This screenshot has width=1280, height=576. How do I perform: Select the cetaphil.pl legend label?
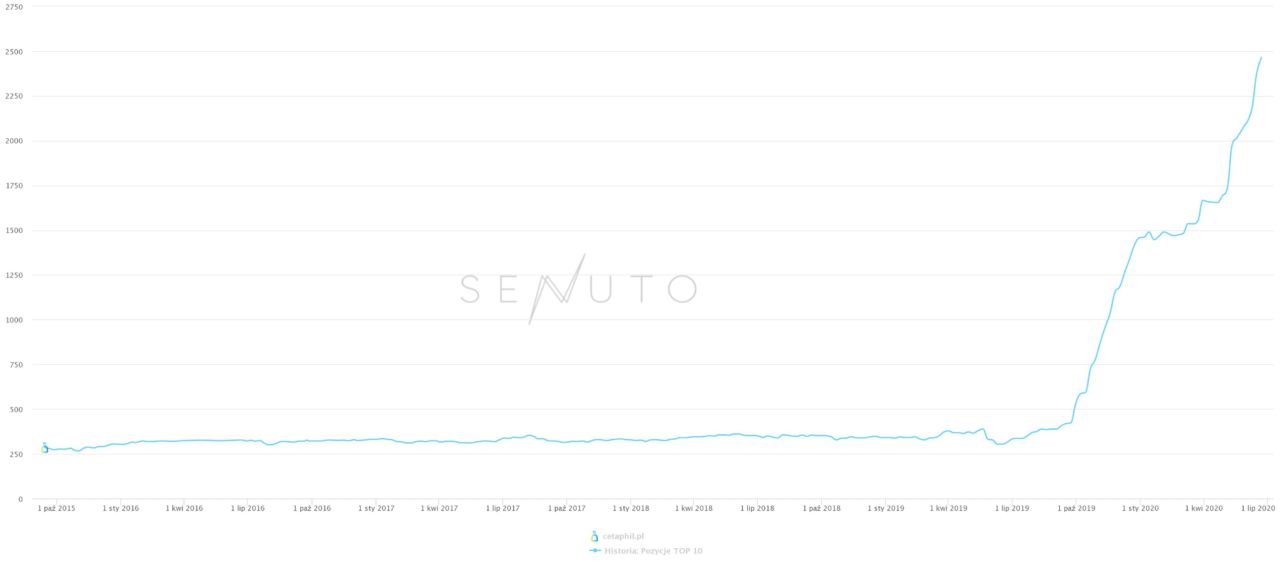(624, 537)
